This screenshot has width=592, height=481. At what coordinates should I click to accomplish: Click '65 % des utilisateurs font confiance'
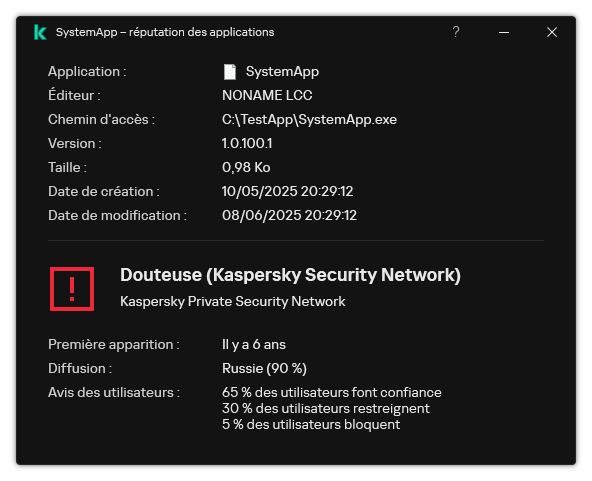tap(331, 393)
